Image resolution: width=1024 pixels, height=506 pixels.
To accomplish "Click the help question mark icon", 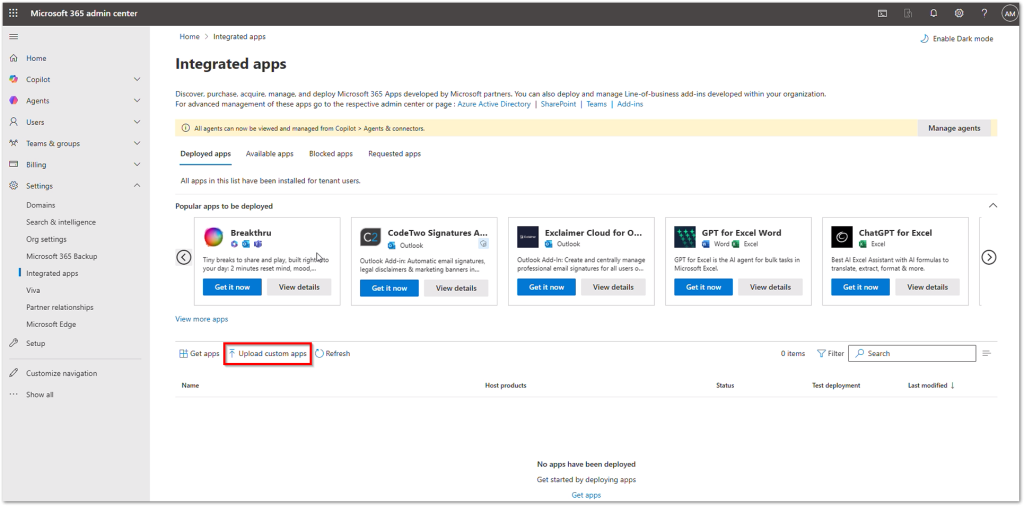I will (983, 13).
